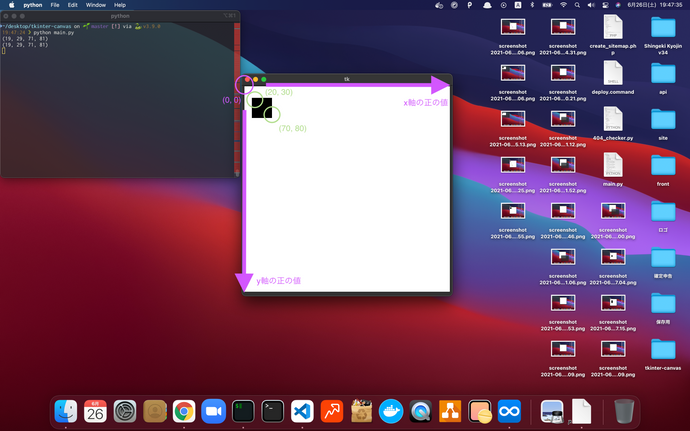690x431 pixels.
Task: Select screenshot 2021-06...5.13.png thumbnail
Action: 513,118
